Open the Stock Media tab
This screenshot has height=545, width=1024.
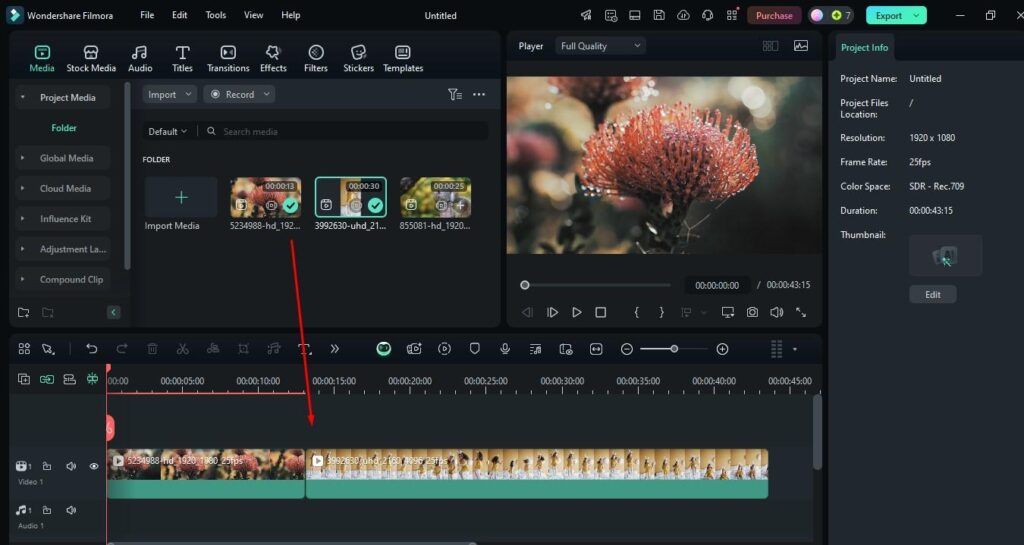click(91, 58)
